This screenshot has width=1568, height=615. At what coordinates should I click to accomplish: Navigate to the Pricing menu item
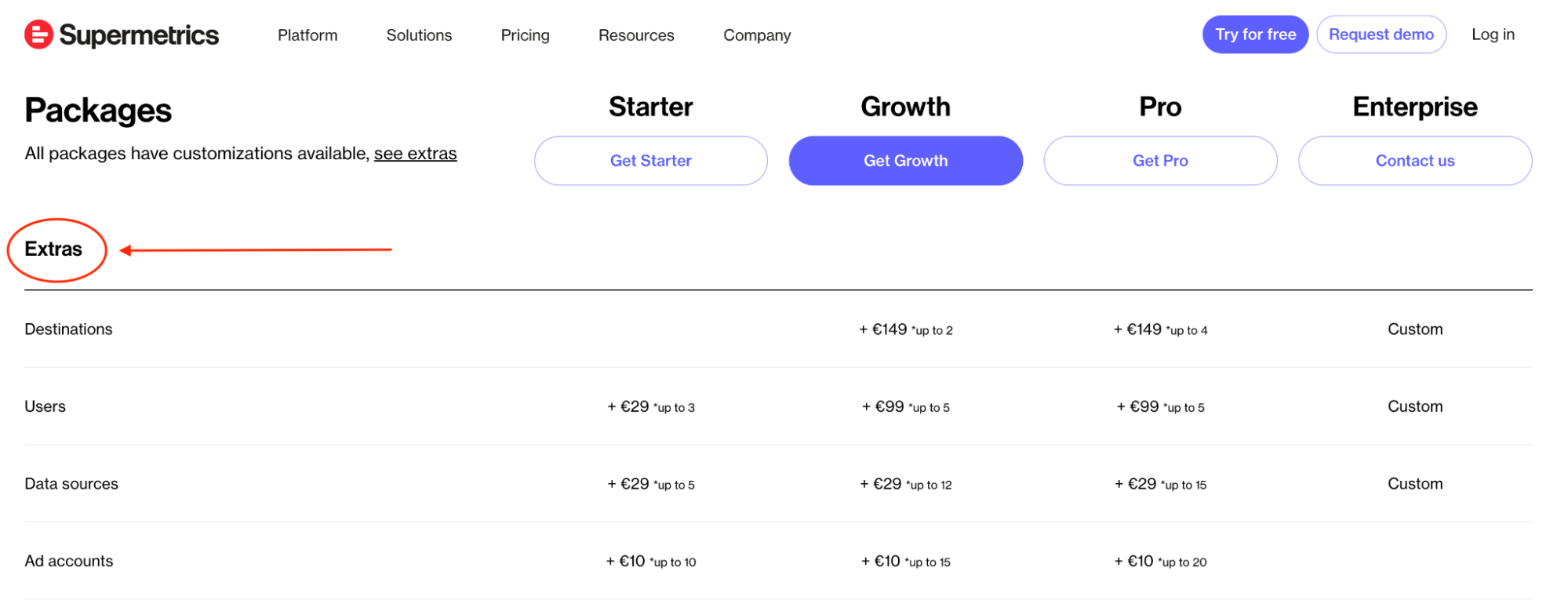pyautogui.click(x=524, y=35)
